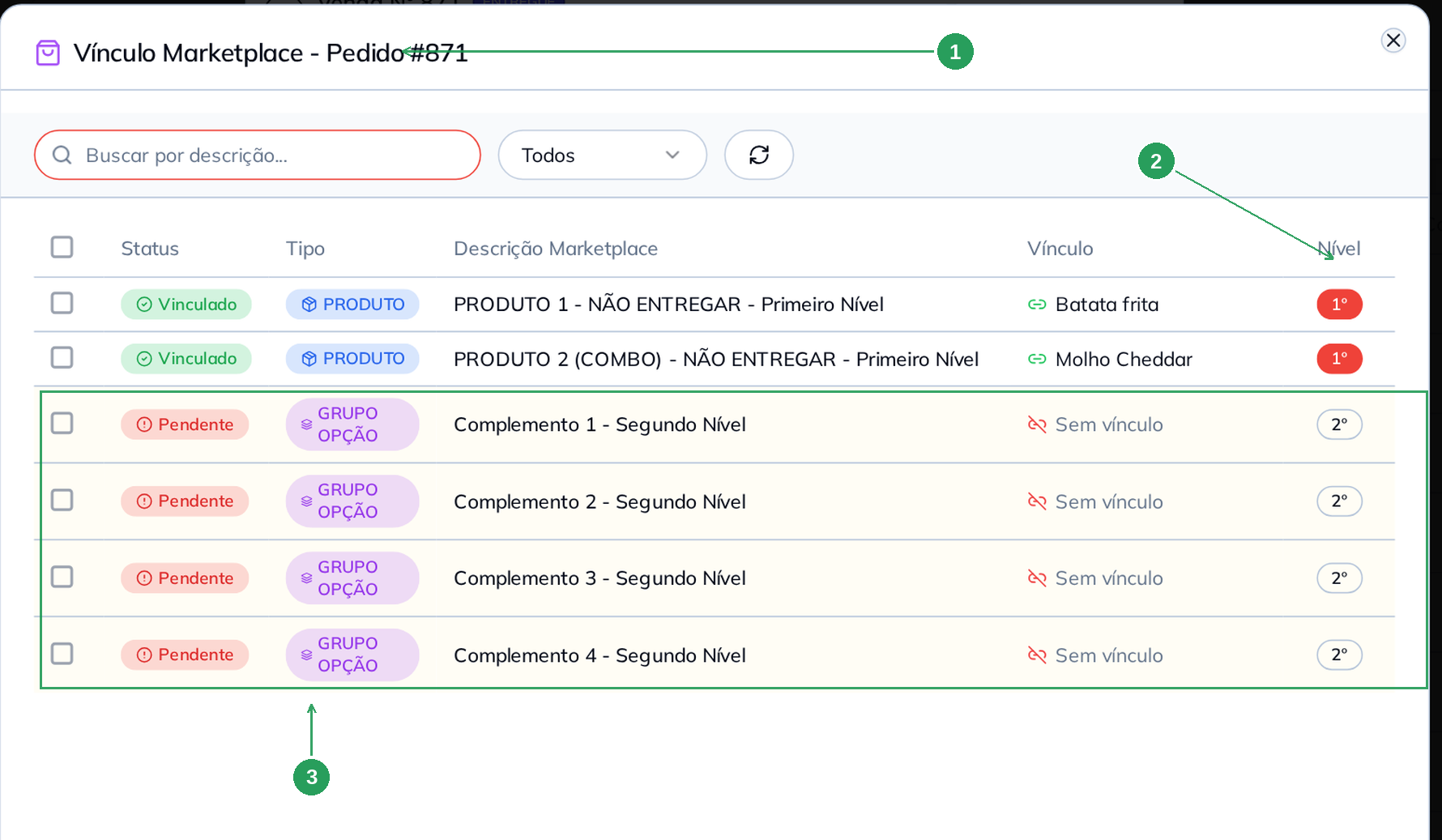Click the PRODUTO type tag in the PRODUTO 1 row
Viewport: 1442px width, 840px height.
click(x=352, y=305)
